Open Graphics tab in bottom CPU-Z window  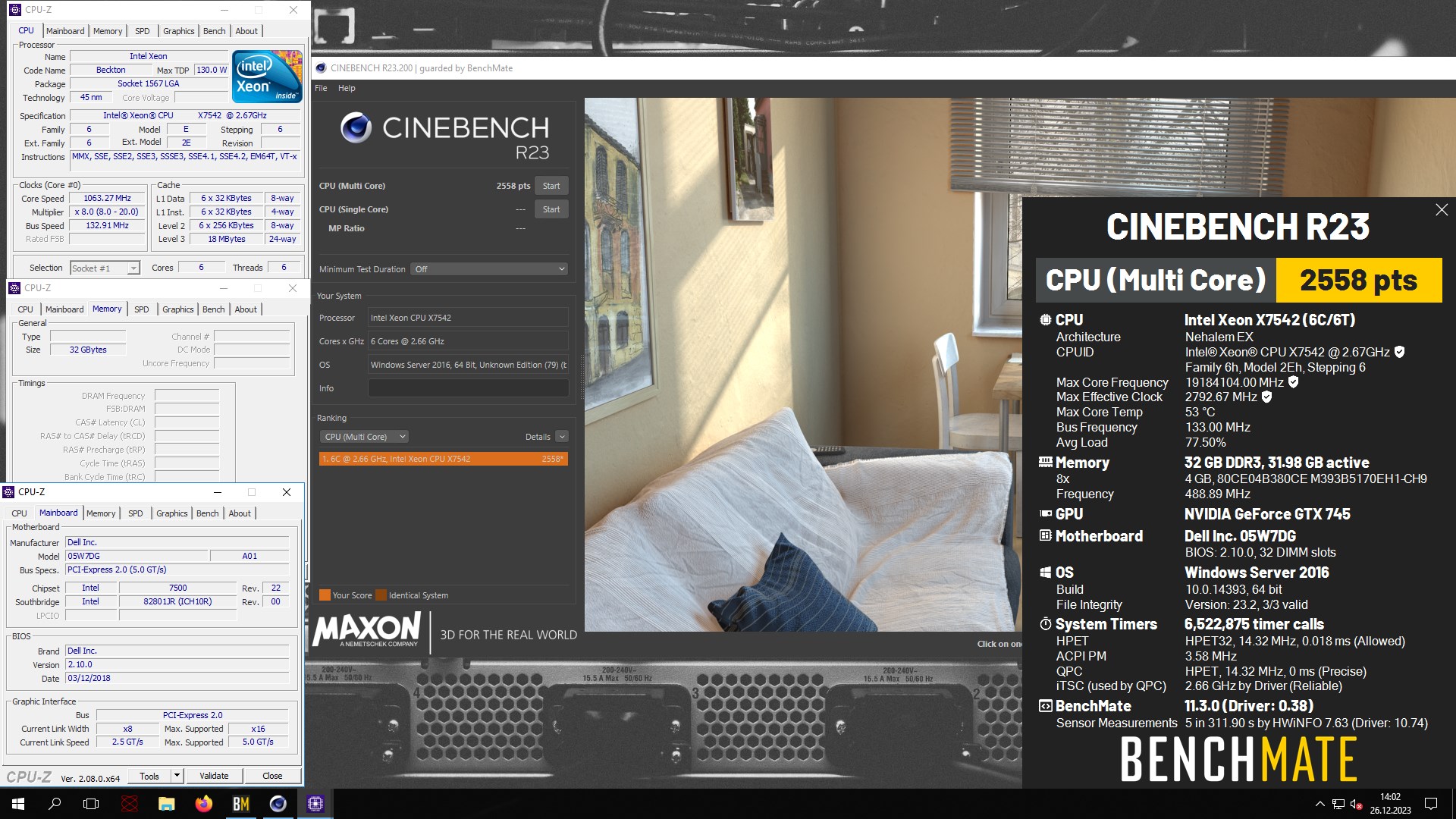coord(172,513)
